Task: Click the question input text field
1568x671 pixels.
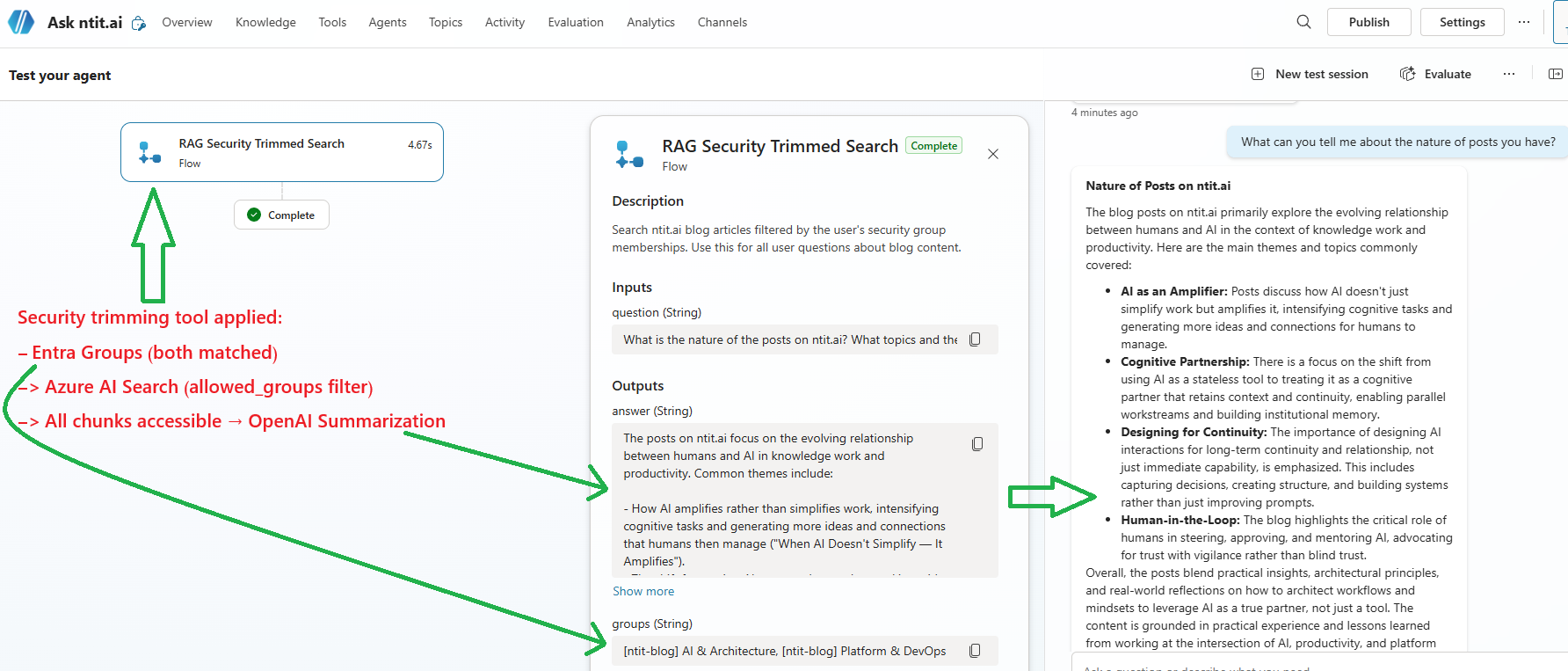Action: tap(805, 339)
